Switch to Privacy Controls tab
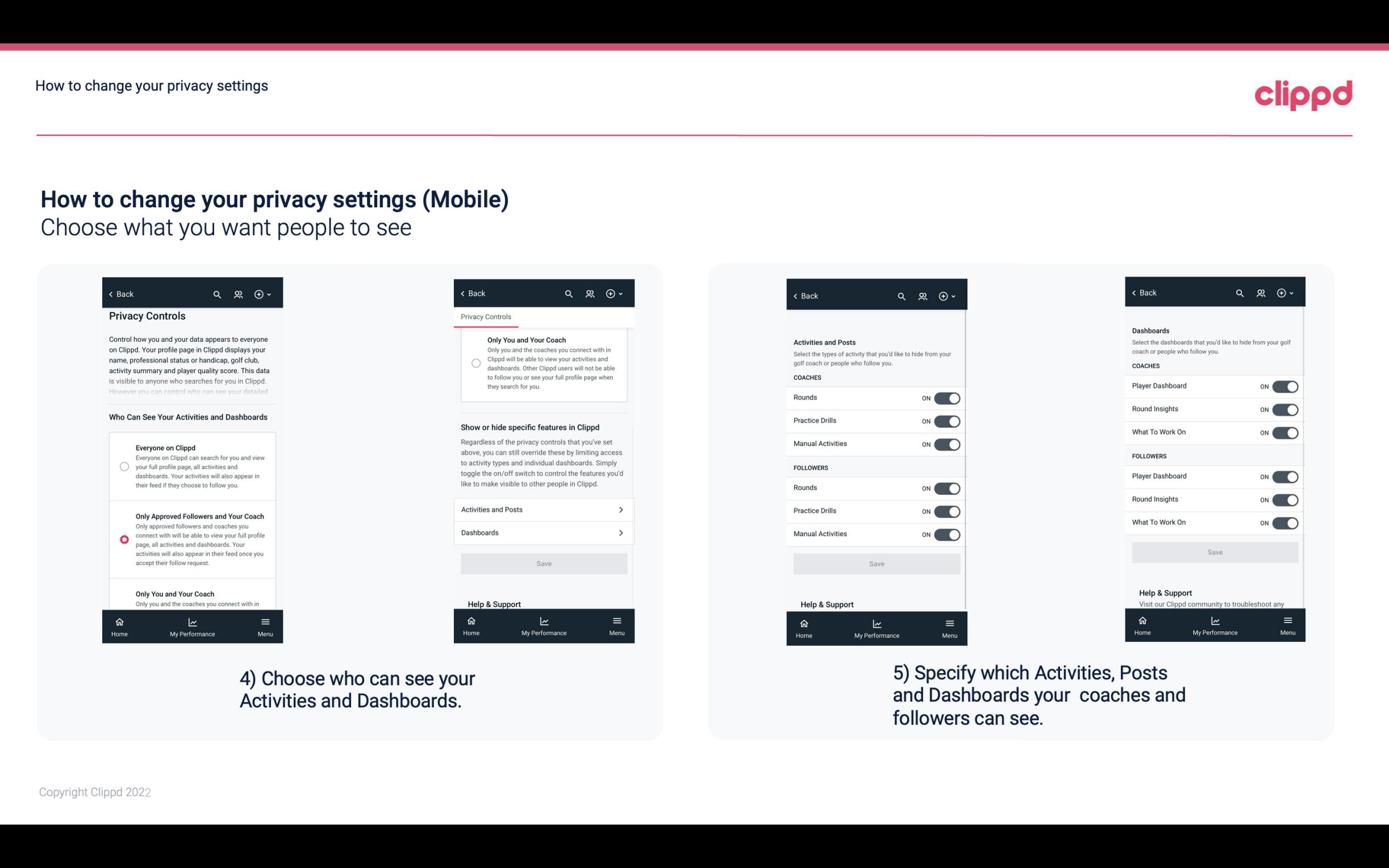Screen dimensions: 1389x868 pyautogui.click(x=486, y=317)
